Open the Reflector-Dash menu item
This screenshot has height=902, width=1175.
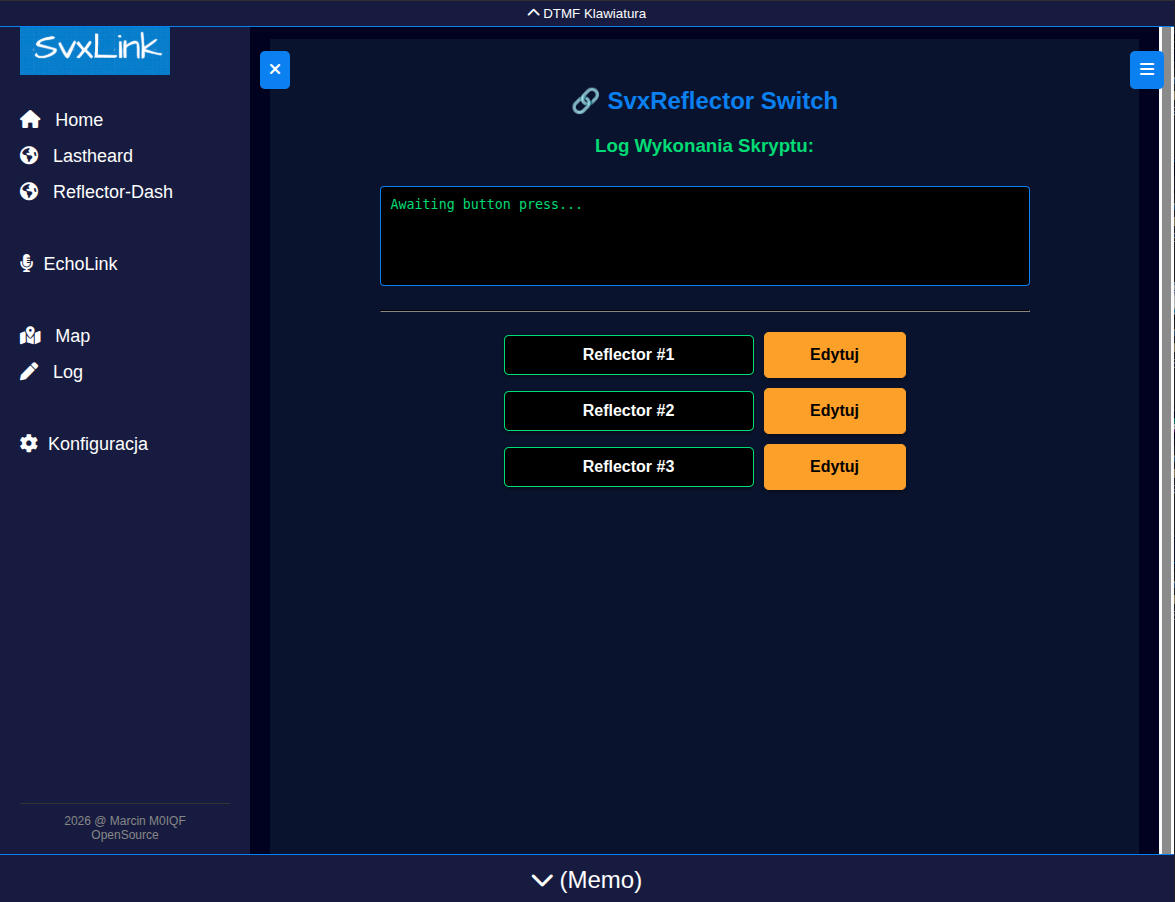coord(112,192)
